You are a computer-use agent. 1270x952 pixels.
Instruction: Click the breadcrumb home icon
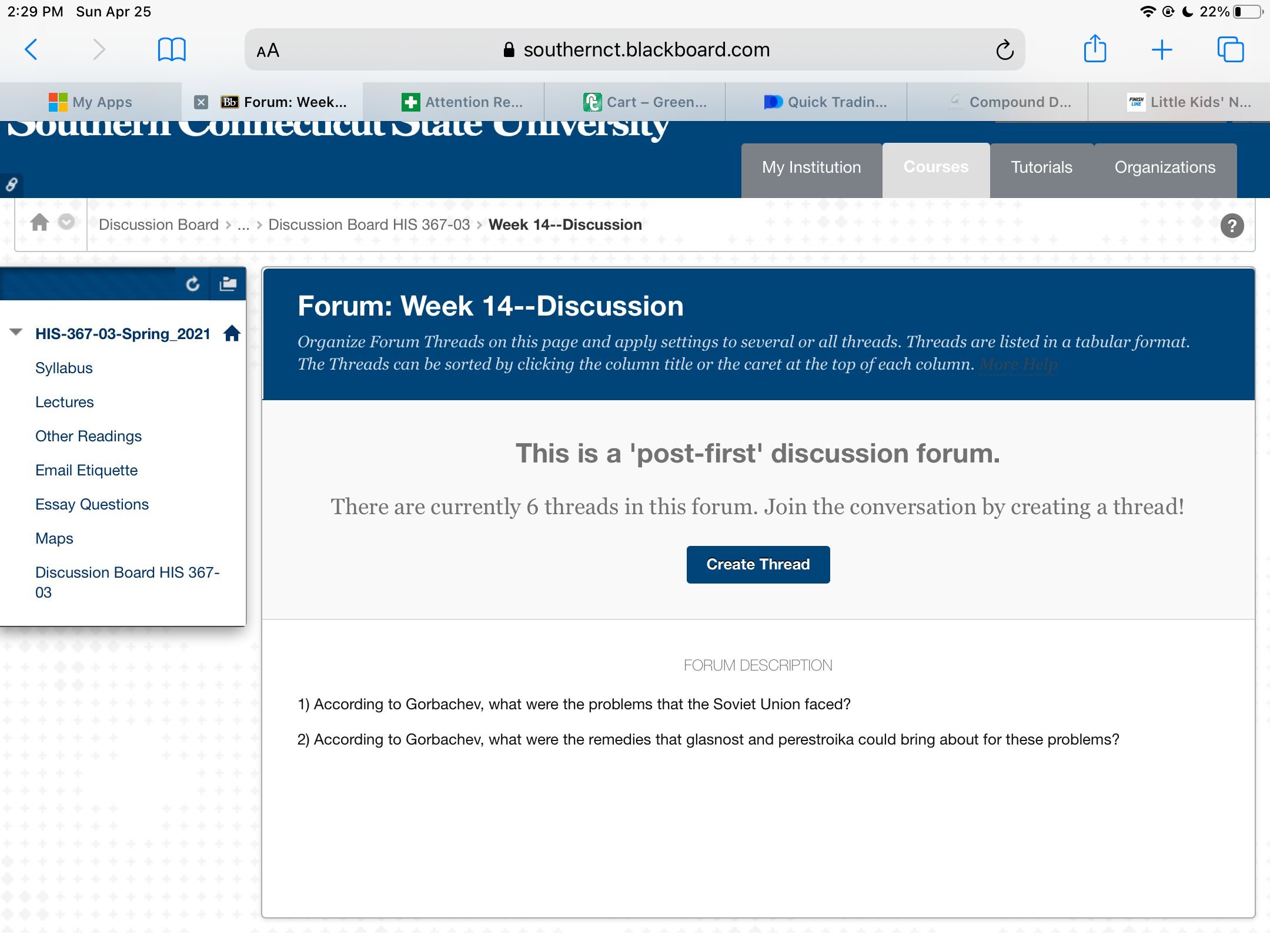[x=40, y=223]
